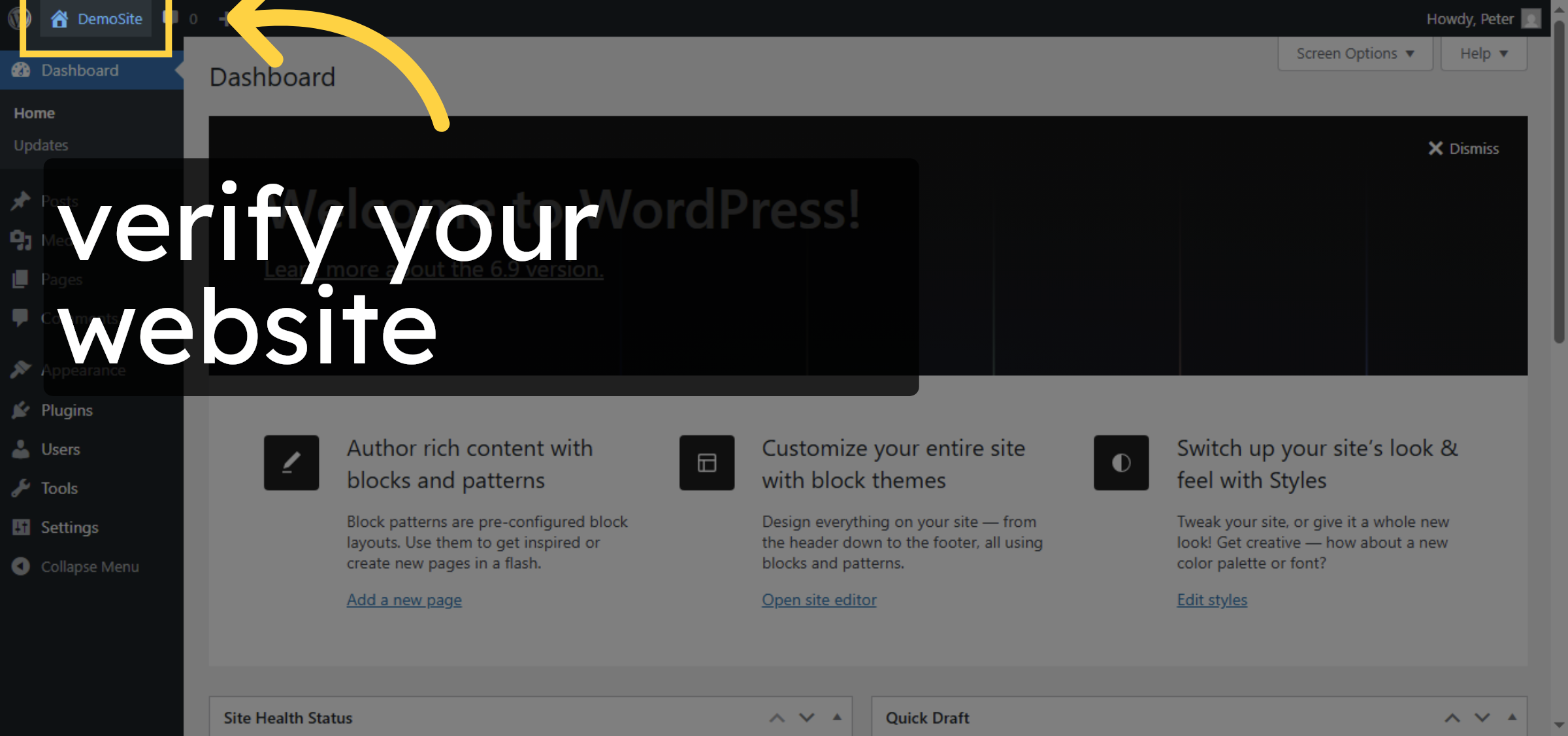Image resolution: width=1568 pixels, height=736 pixels.
Task: Open the Plugins icon
Action: pos(22,410)
